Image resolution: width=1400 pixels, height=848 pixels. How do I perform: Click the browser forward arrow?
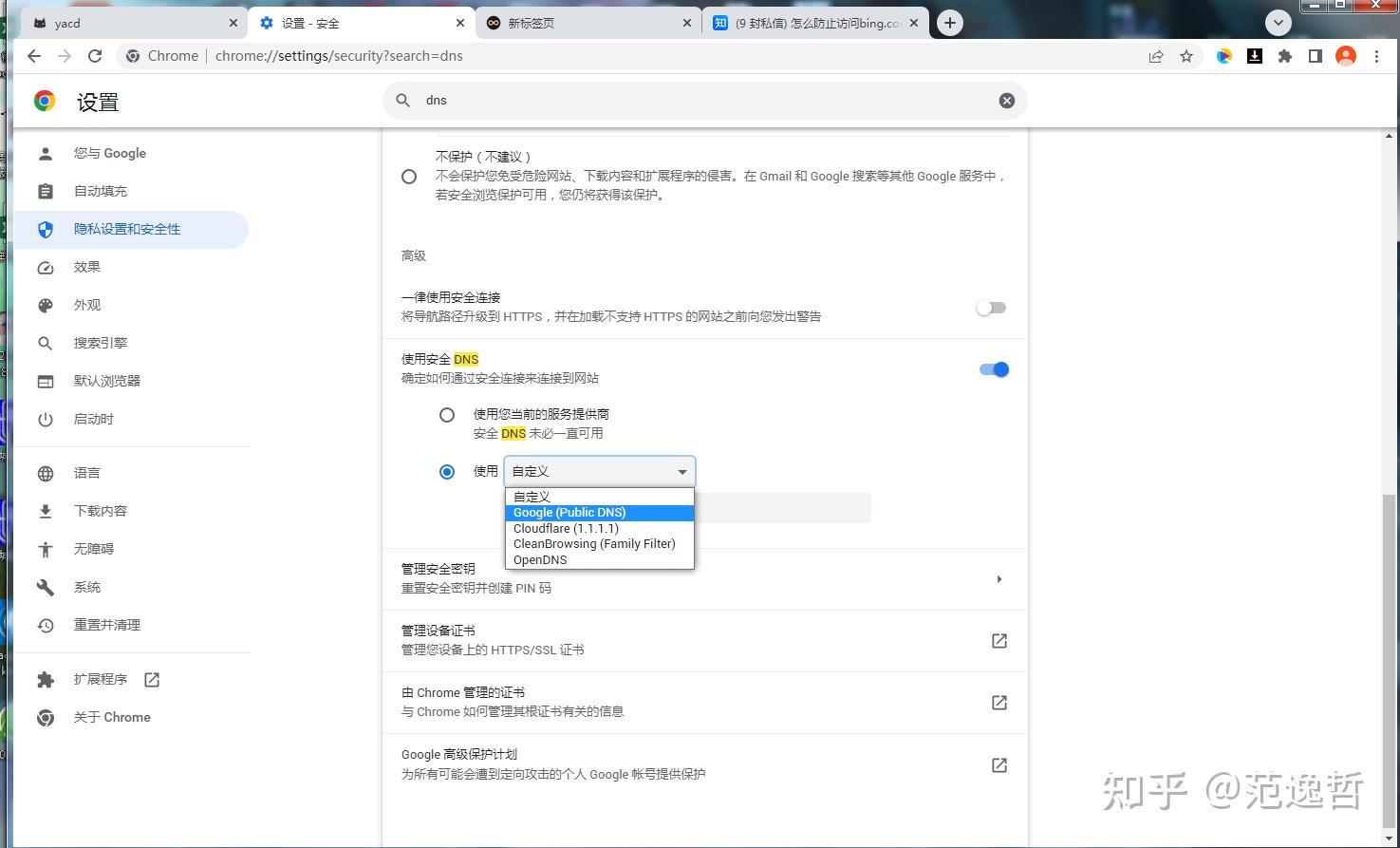[x=65, y=56]
